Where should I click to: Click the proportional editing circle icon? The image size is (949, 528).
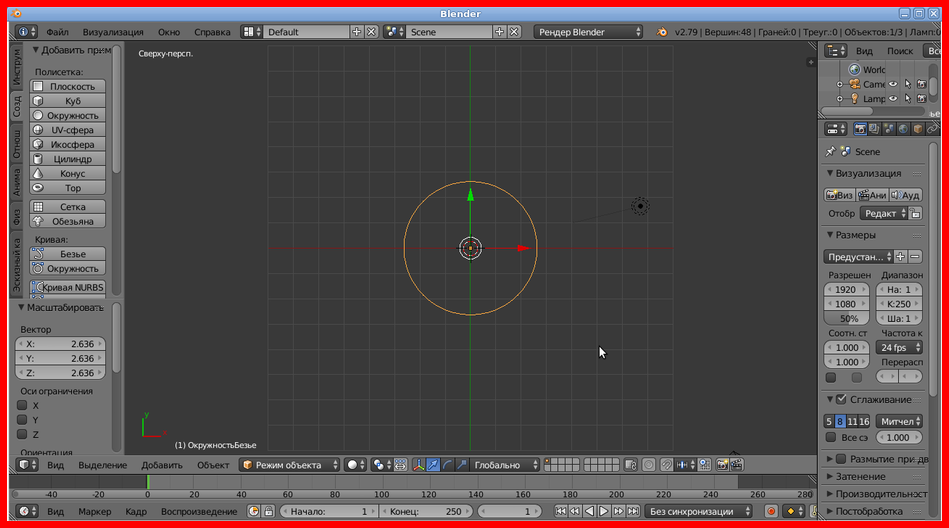pos(648,465)
